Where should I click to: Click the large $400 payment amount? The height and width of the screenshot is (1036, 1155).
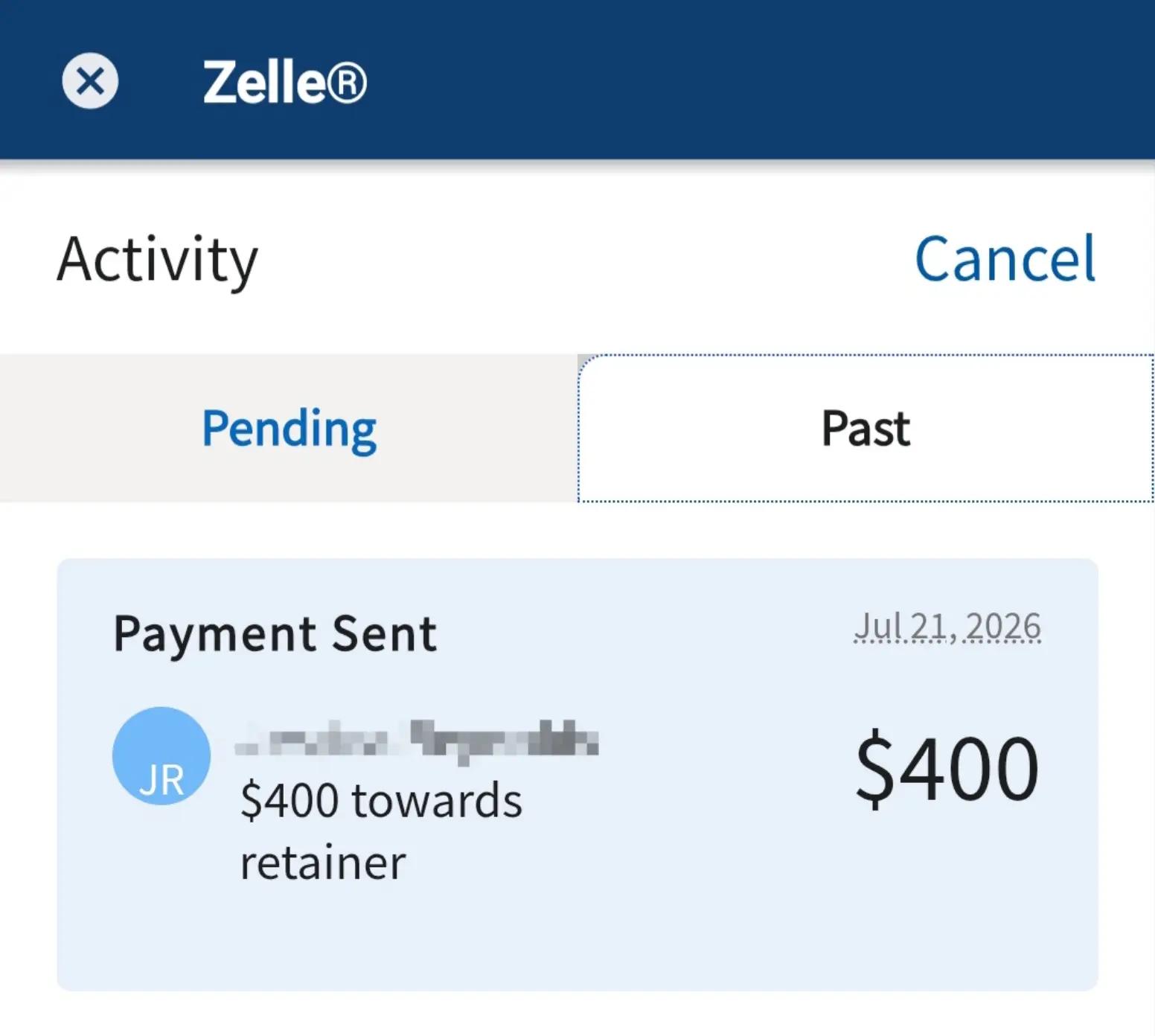coord(947,767)
